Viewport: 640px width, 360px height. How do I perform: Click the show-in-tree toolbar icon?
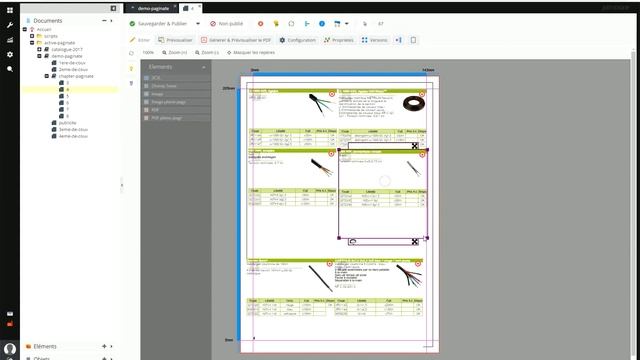(307, 24)
